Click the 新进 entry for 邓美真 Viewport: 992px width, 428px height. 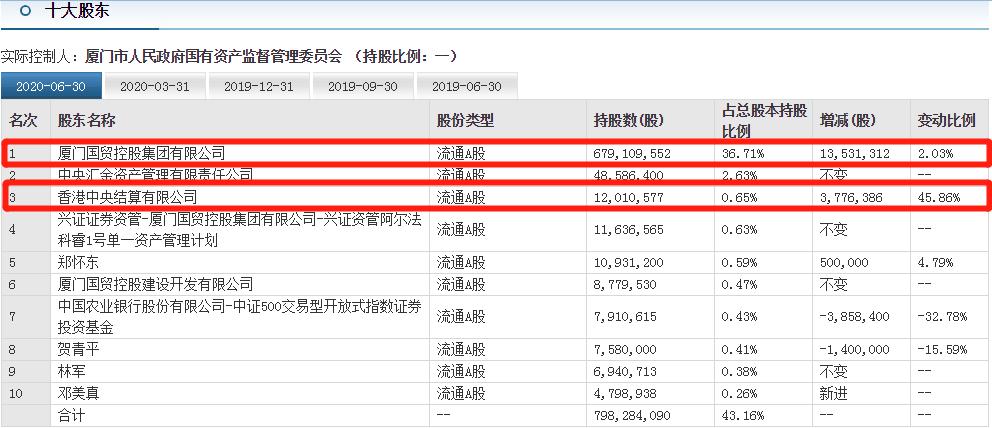[833, 393]
